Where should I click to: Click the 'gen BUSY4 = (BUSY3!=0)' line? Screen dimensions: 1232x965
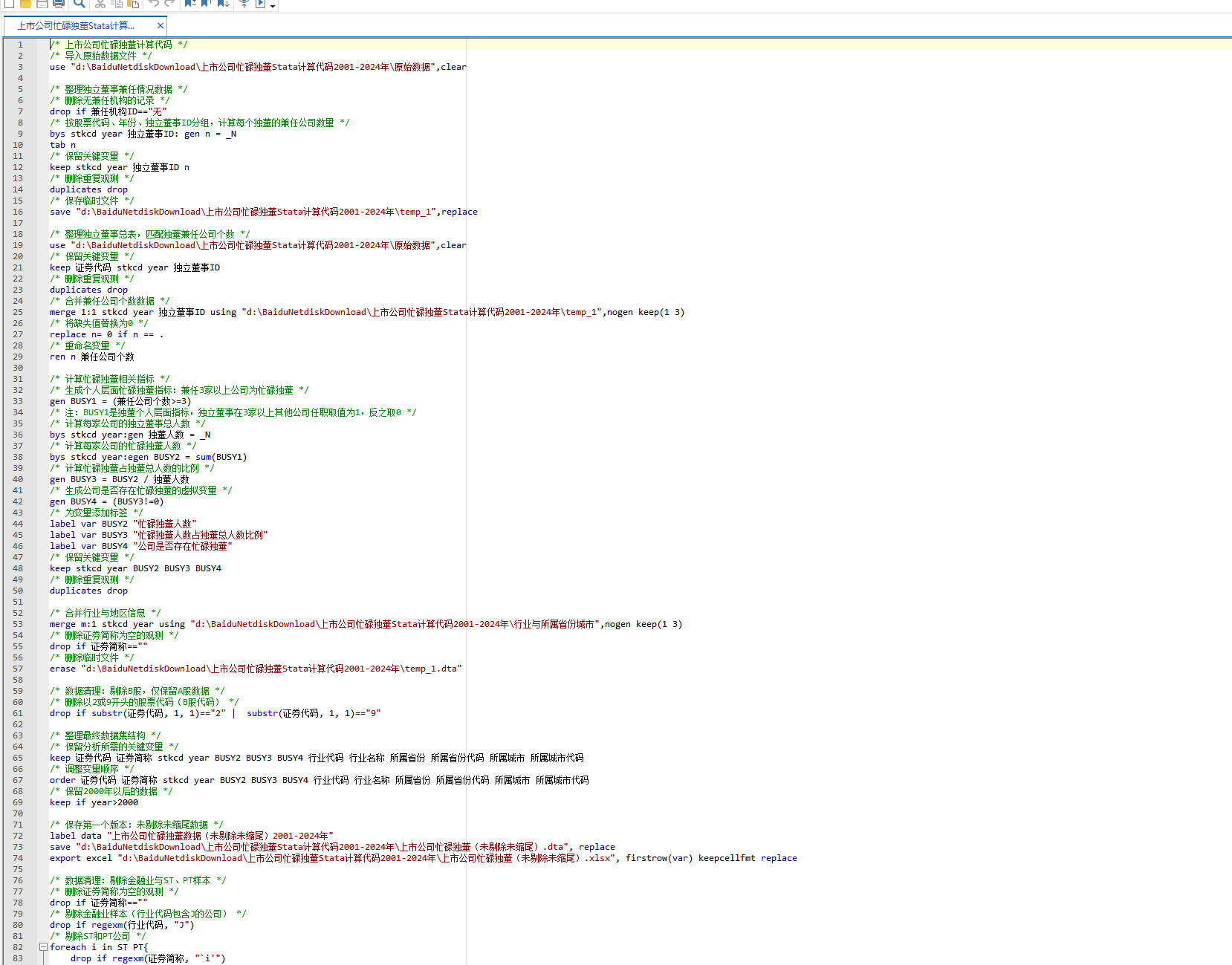point(106,501)
